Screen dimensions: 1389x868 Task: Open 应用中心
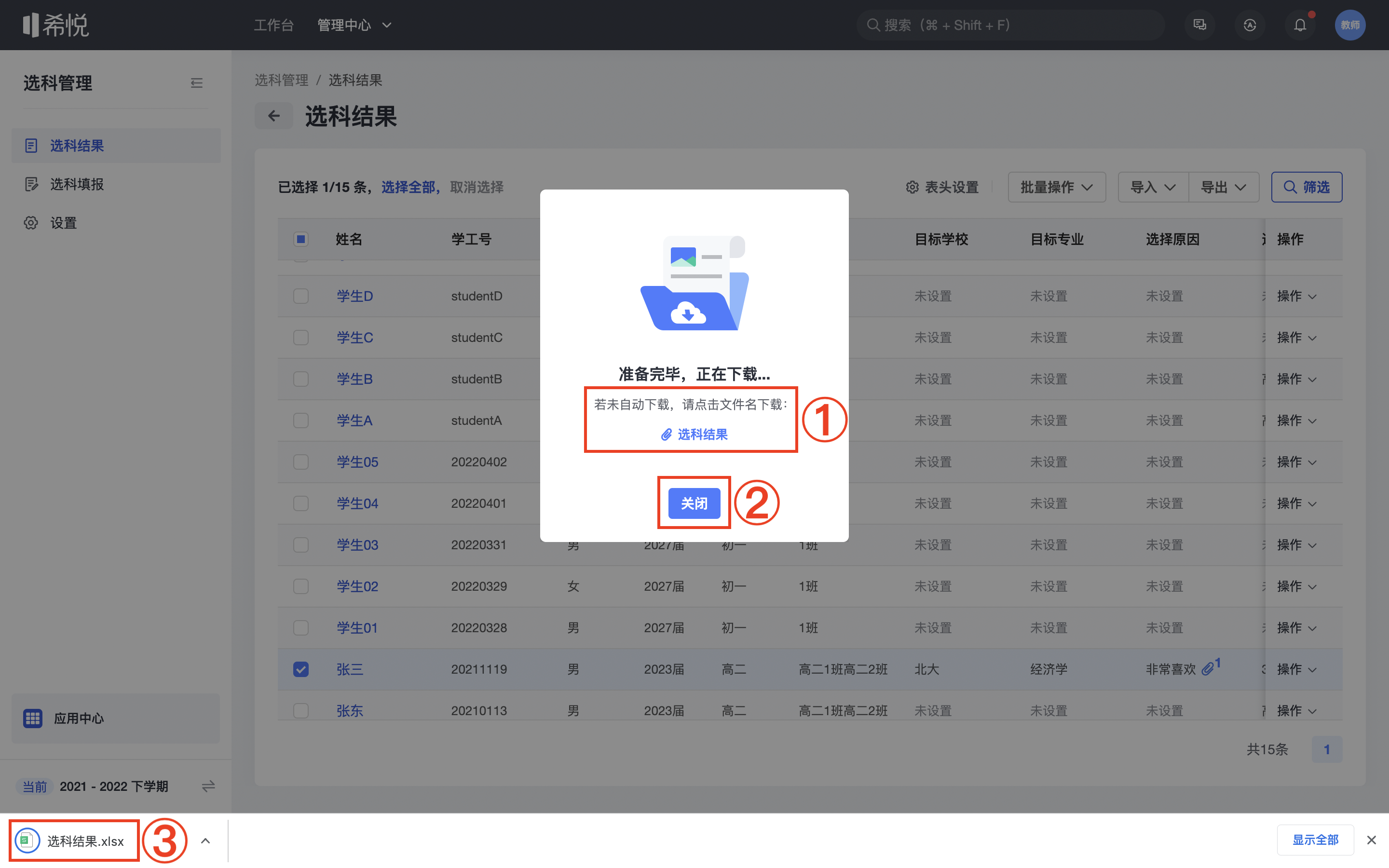116,718
